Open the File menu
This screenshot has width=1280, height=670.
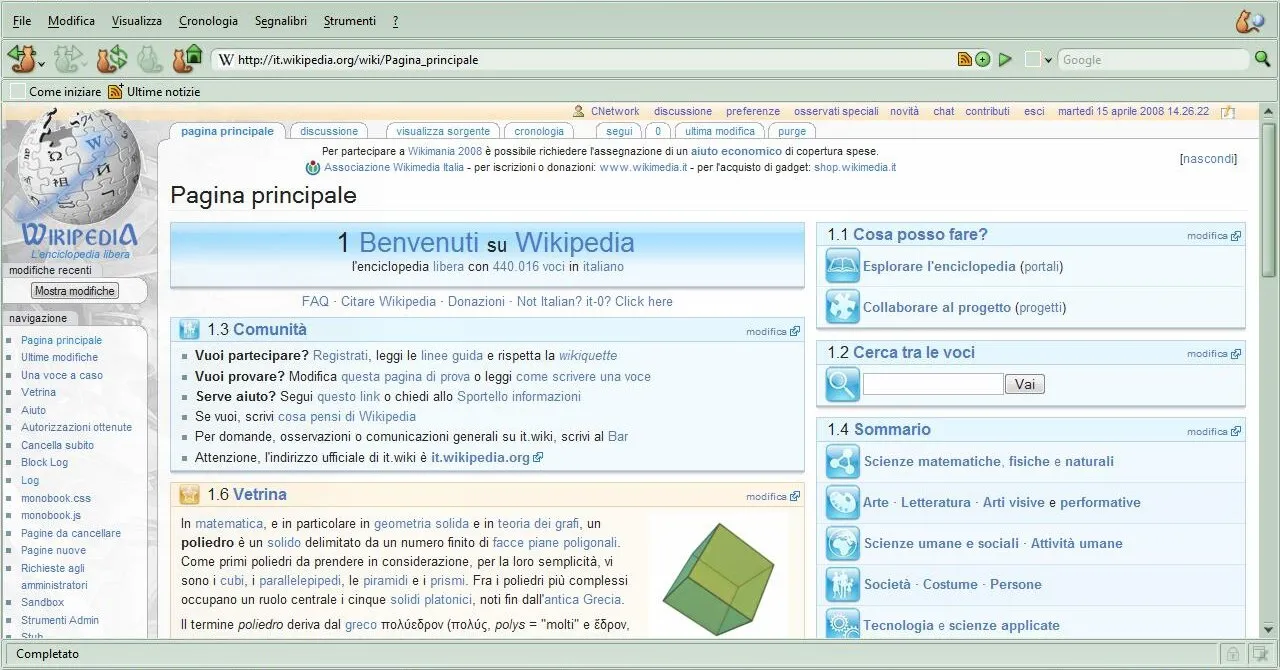(x=21, y=20)
